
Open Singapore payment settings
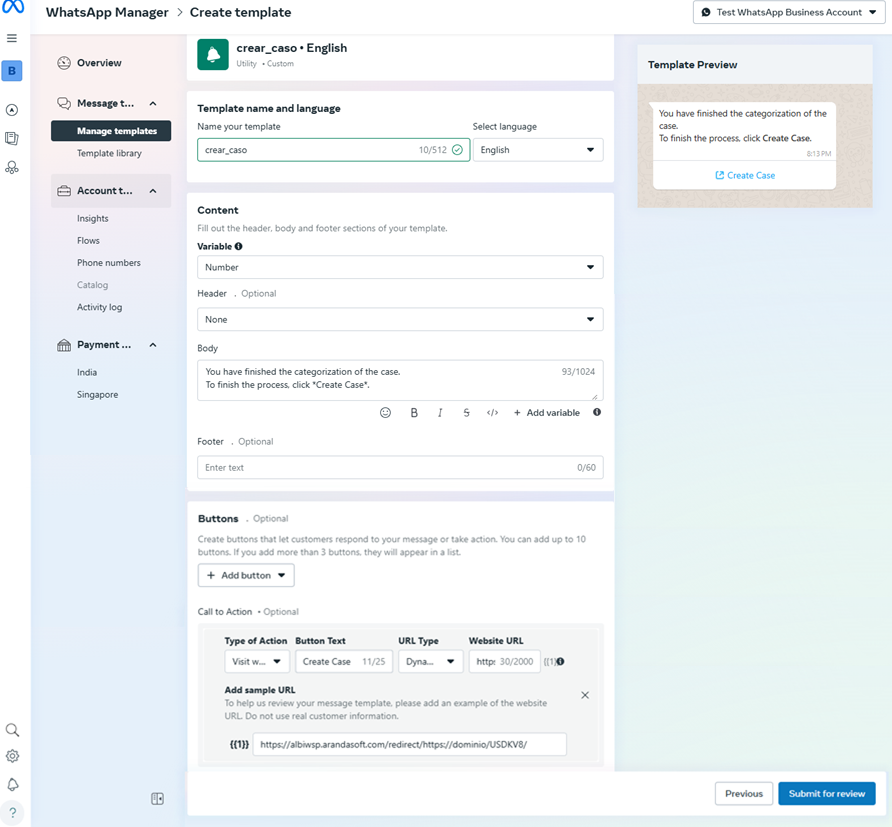pos(97,395)
